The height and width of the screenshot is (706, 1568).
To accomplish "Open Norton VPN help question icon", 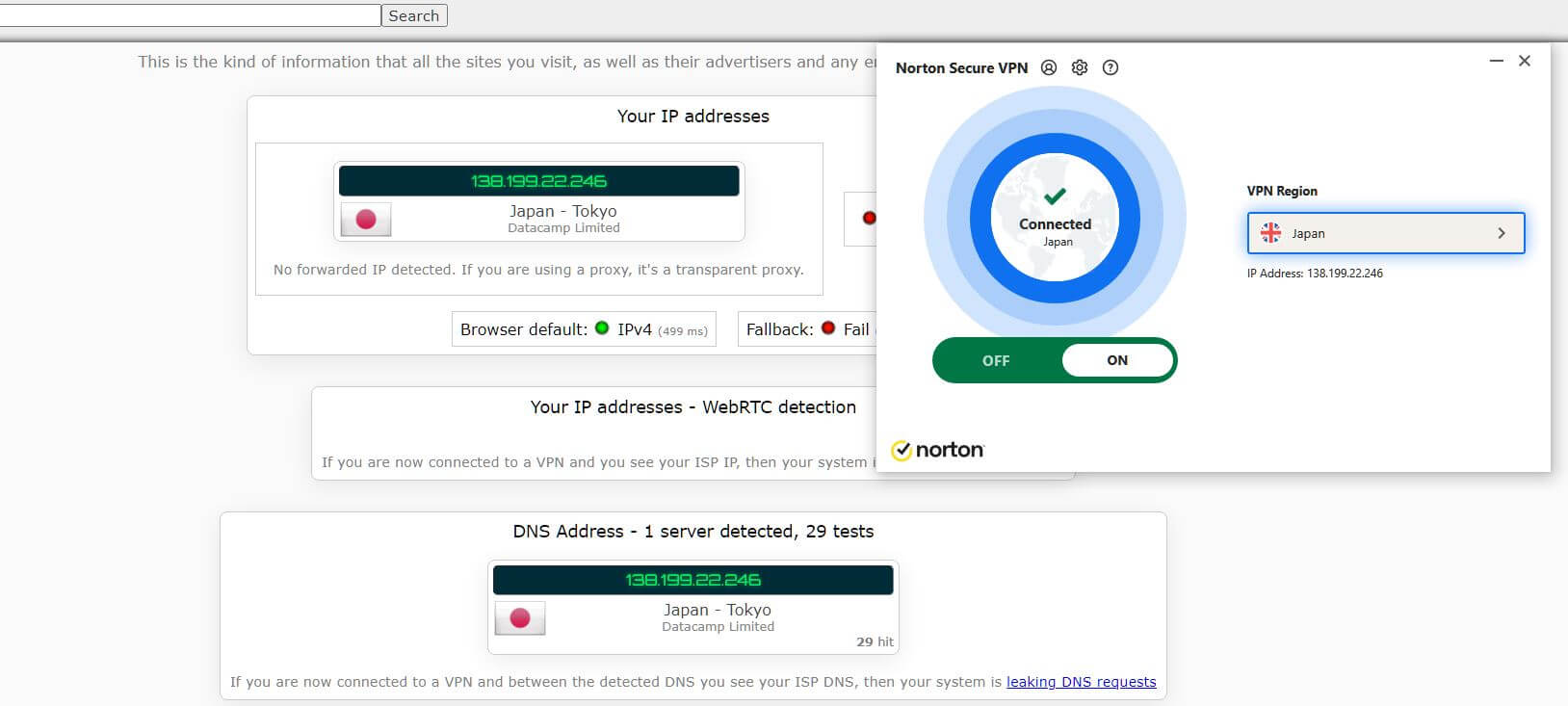I will click(x=1111, y=67).
